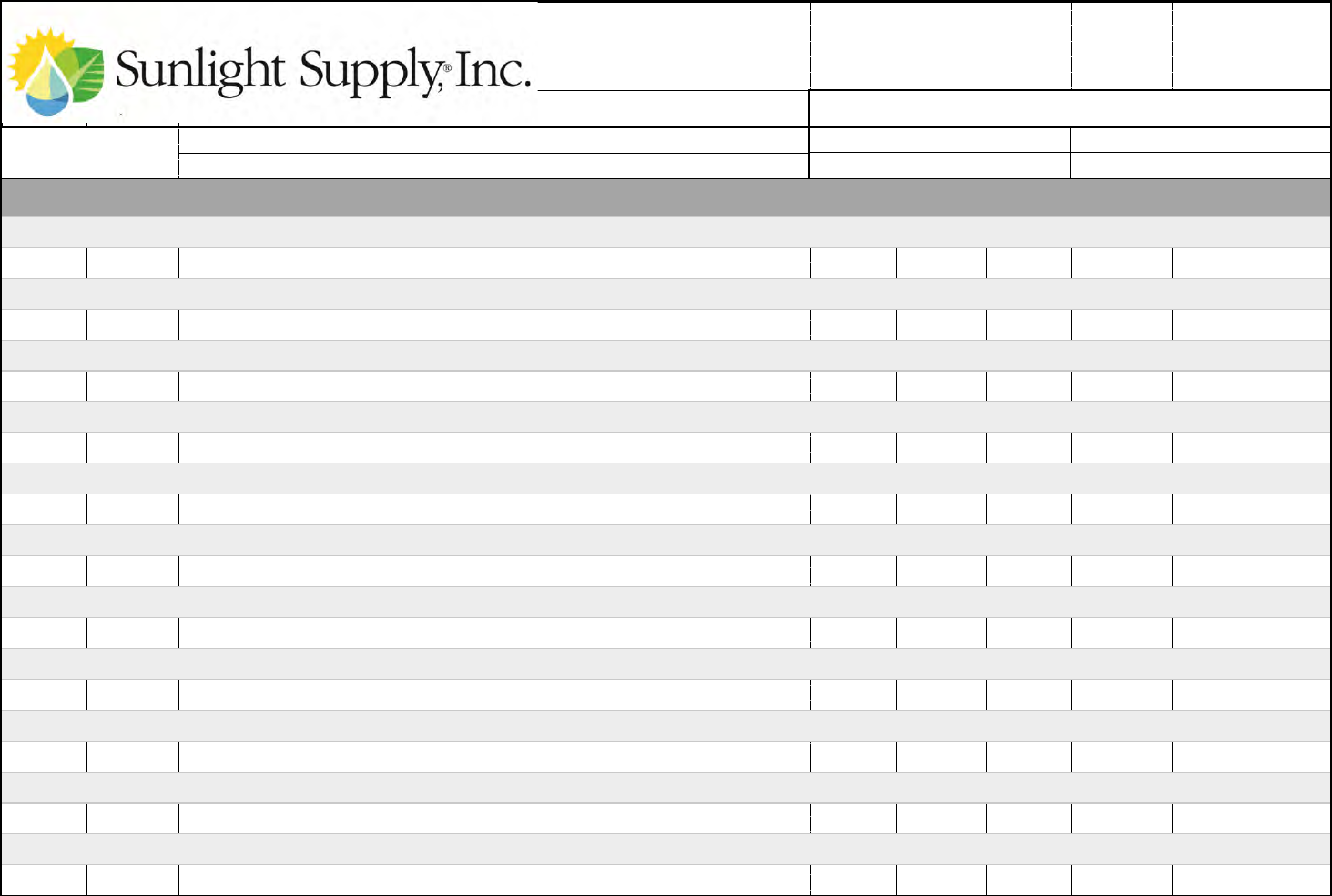Click the "Sunlight Supply, Inc." company name text

(322, 71)
